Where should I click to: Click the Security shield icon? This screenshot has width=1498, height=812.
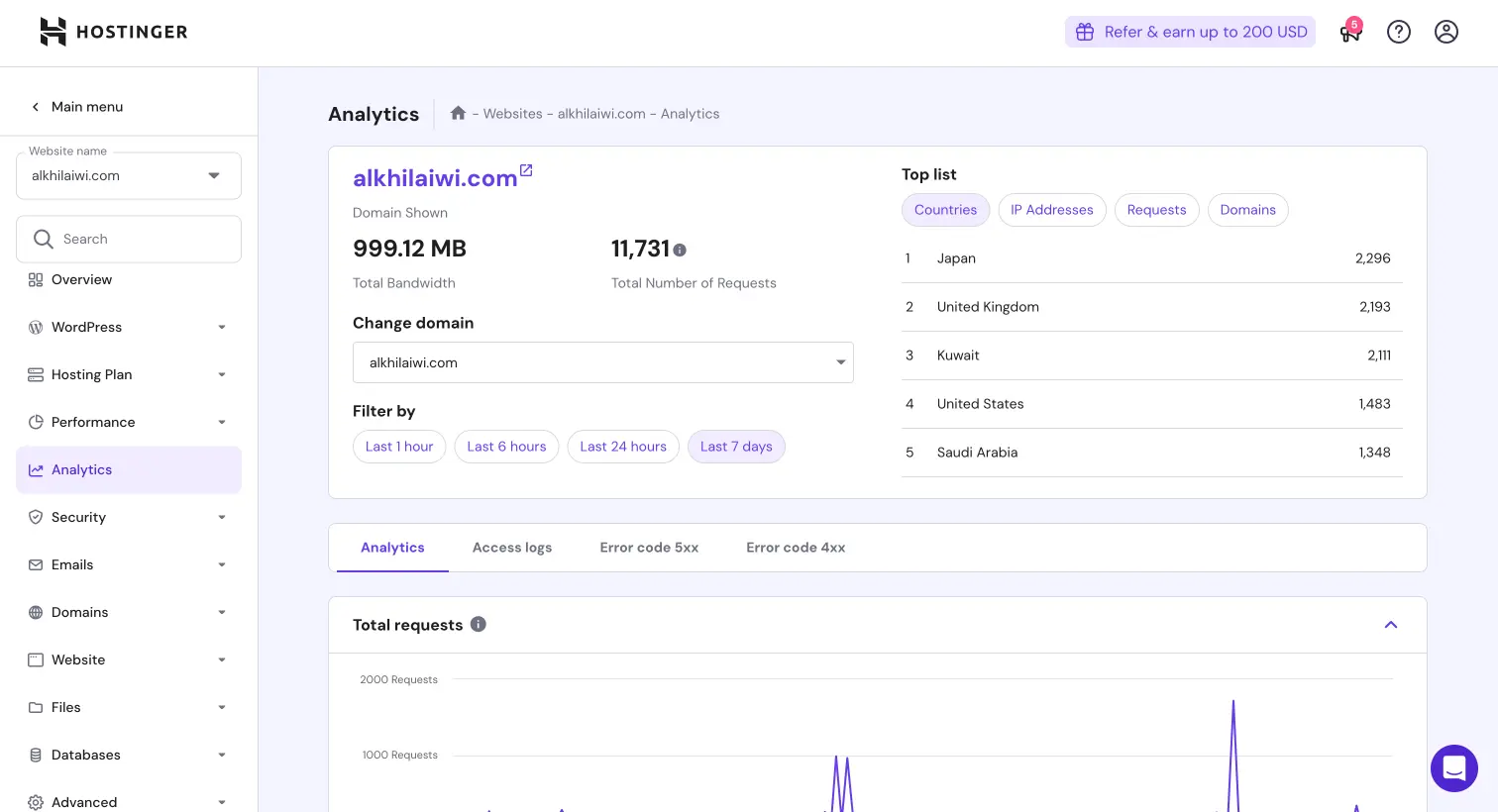tap(36, 517)
